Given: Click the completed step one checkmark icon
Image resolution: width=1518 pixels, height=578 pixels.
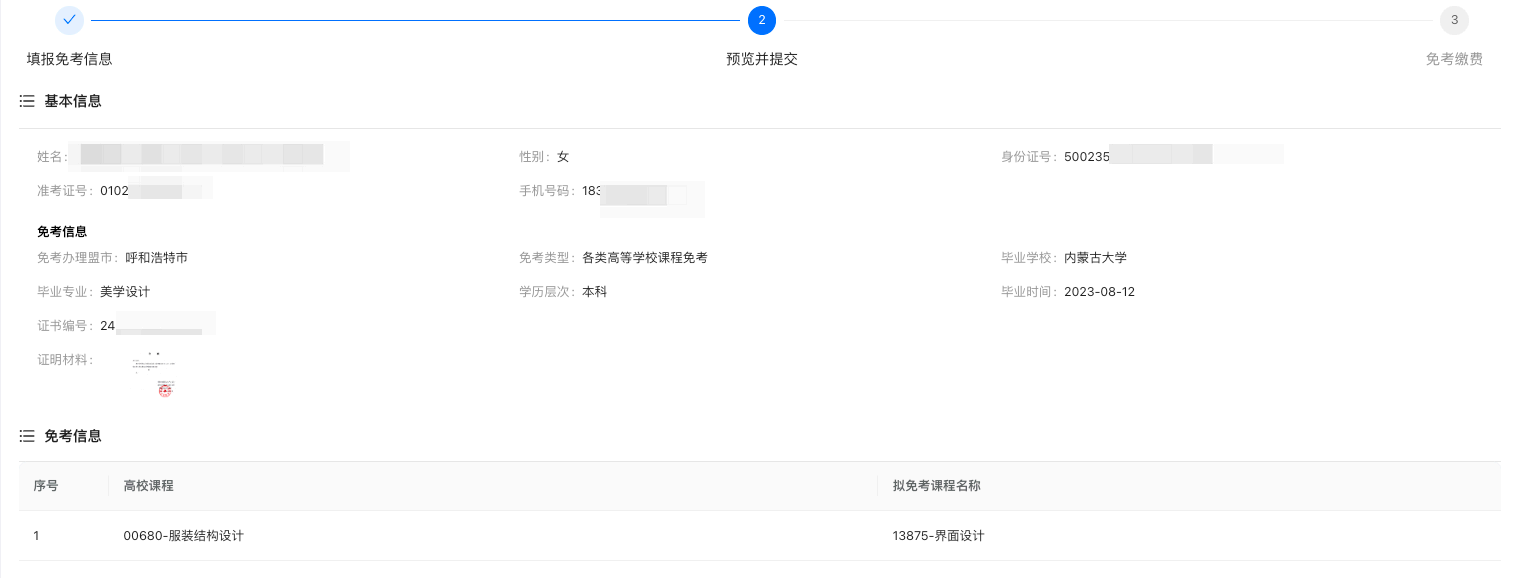Looking at the screenshot, I should pyautogui.click(x=69, y=20).
